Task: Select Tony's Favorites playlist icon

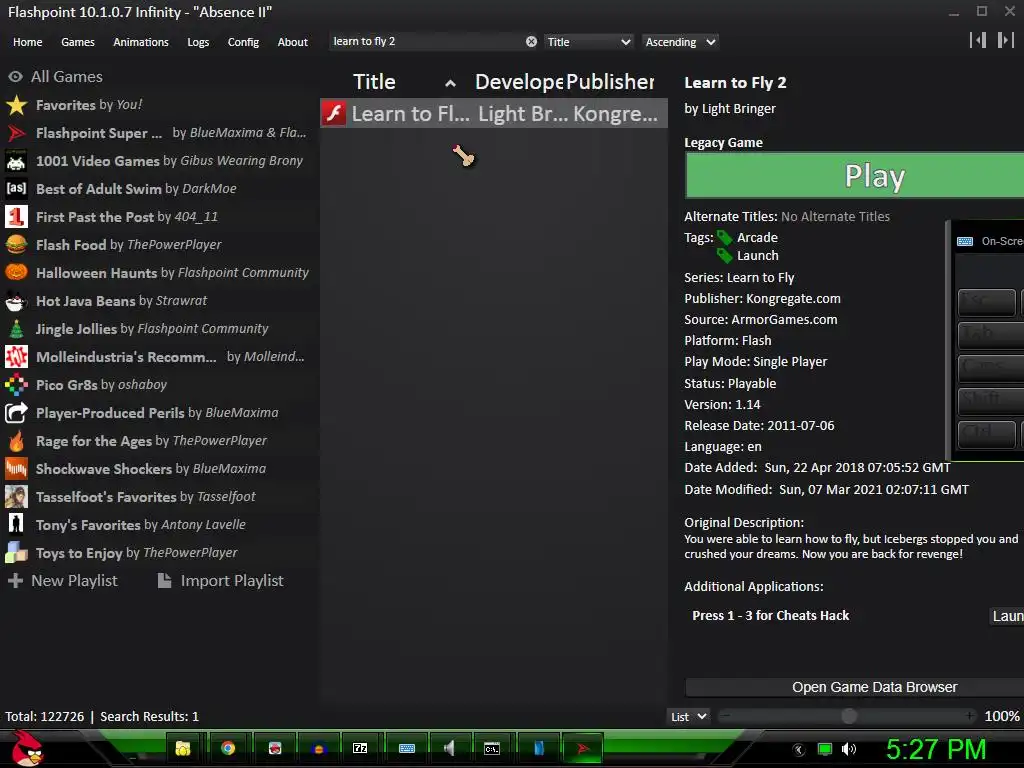Action: click(x=16, y=525)
